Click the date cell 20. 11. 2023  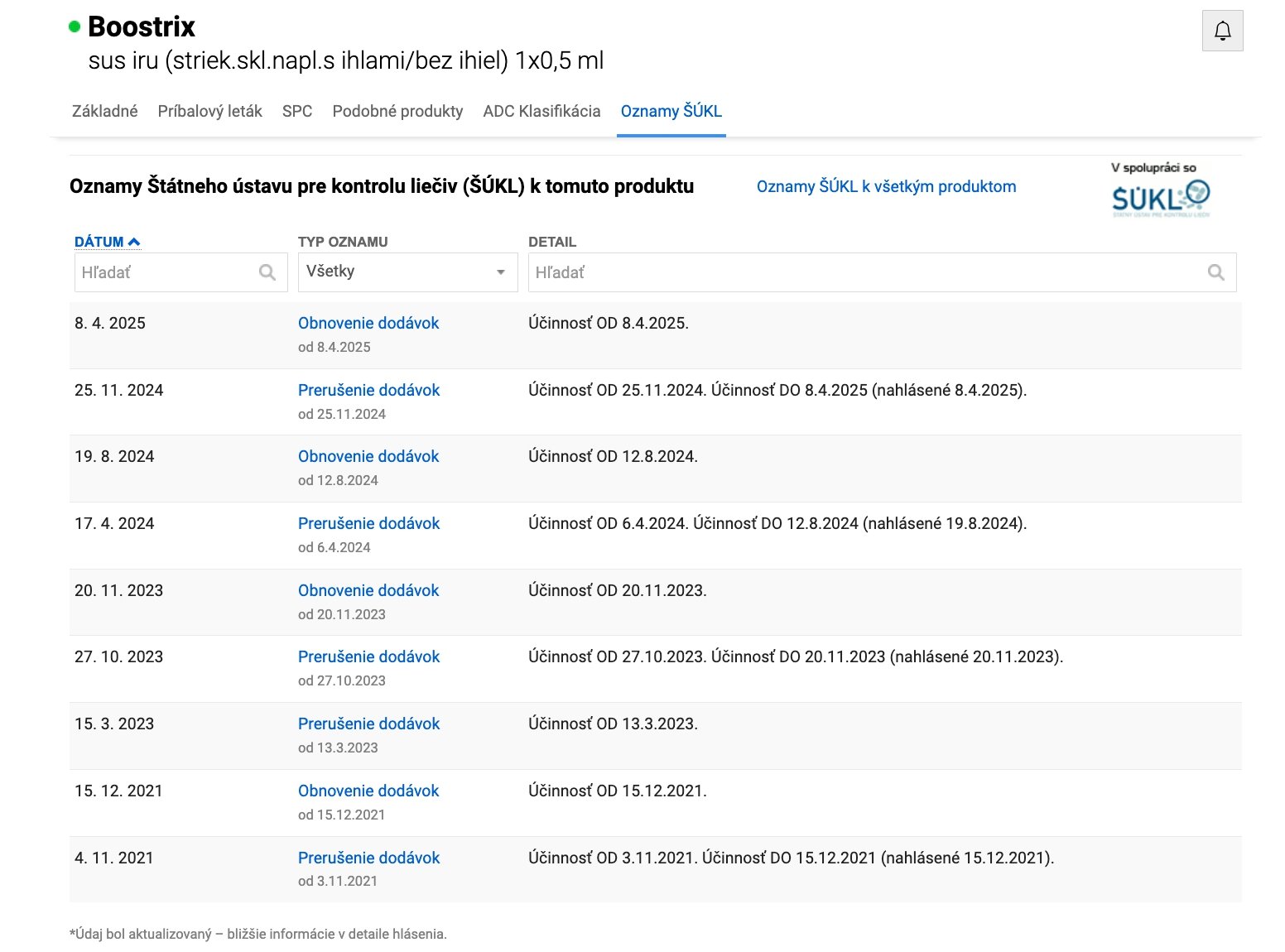click(x=119, y=590)
